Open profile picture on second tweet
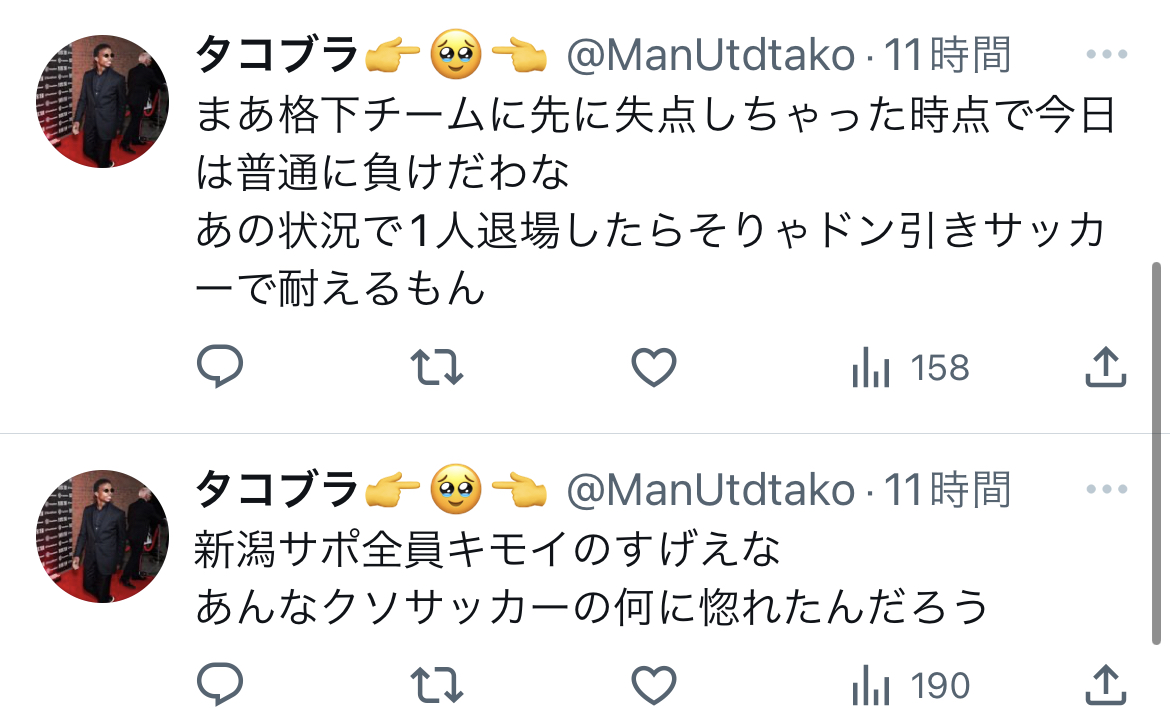Image resolution: width=1170 pixels, height=708 pixels. pos(102,536)
